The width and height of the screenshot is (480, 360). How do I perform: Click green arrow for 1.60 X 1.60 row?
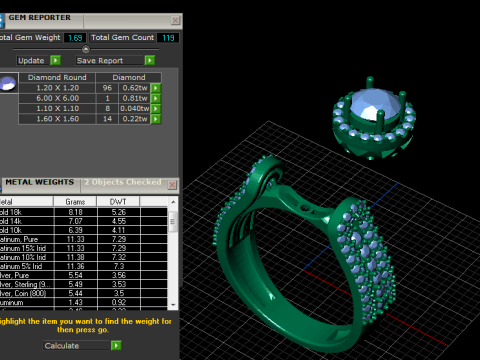pyautogui.click(x=156, y=119)
